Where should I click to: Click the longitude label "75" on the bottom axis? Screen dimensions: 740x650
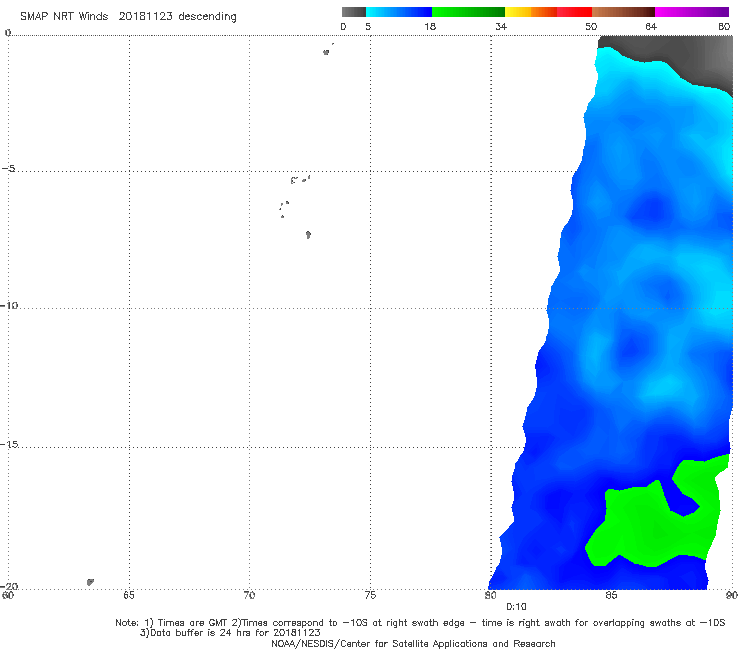pos(370,595)
